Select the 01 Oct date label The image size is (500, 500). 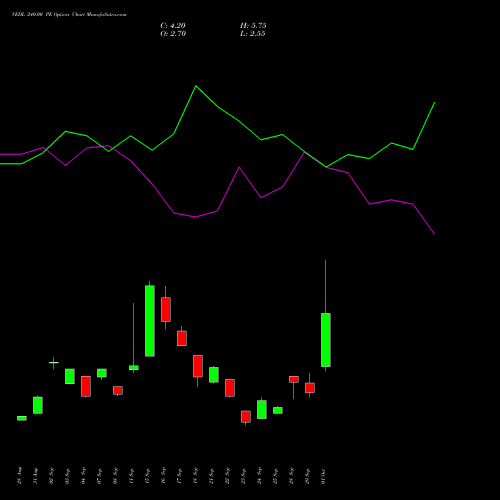pos(323,476)
